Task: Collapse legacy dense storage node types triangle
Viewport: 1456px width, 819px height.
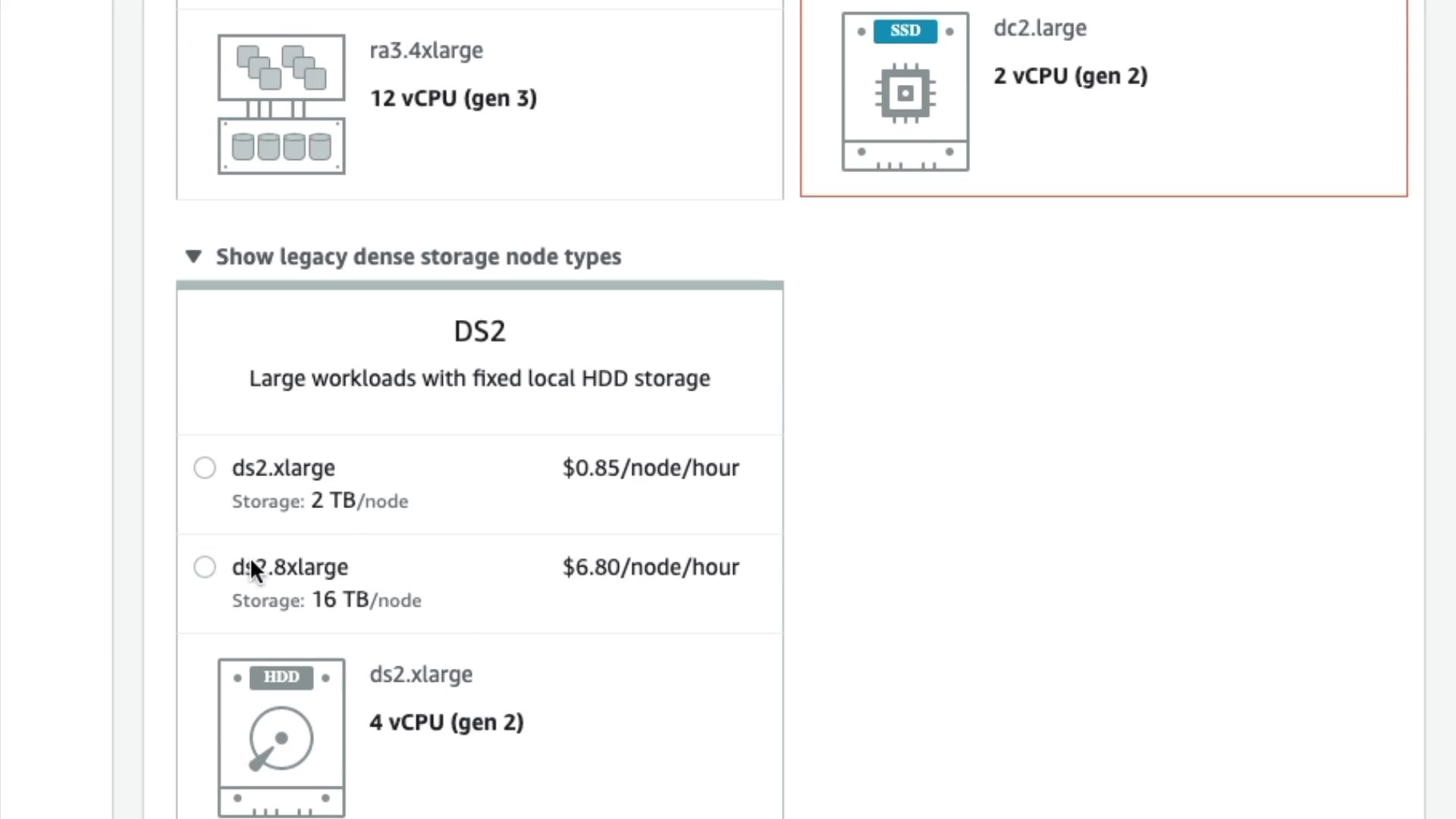Action: (x=193, y=257)
